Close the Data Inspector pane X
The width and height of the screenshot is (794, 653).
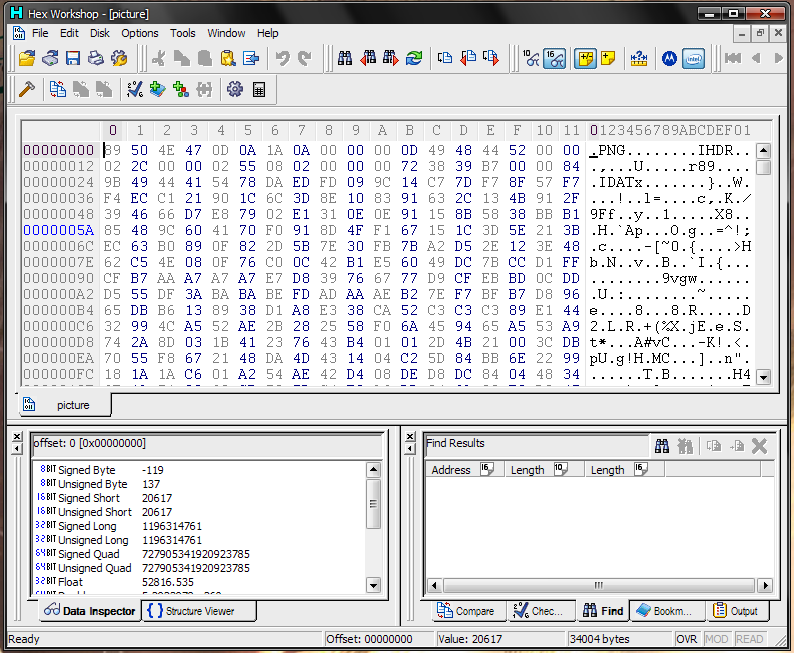pyautogui.click(x=17, y=436)
